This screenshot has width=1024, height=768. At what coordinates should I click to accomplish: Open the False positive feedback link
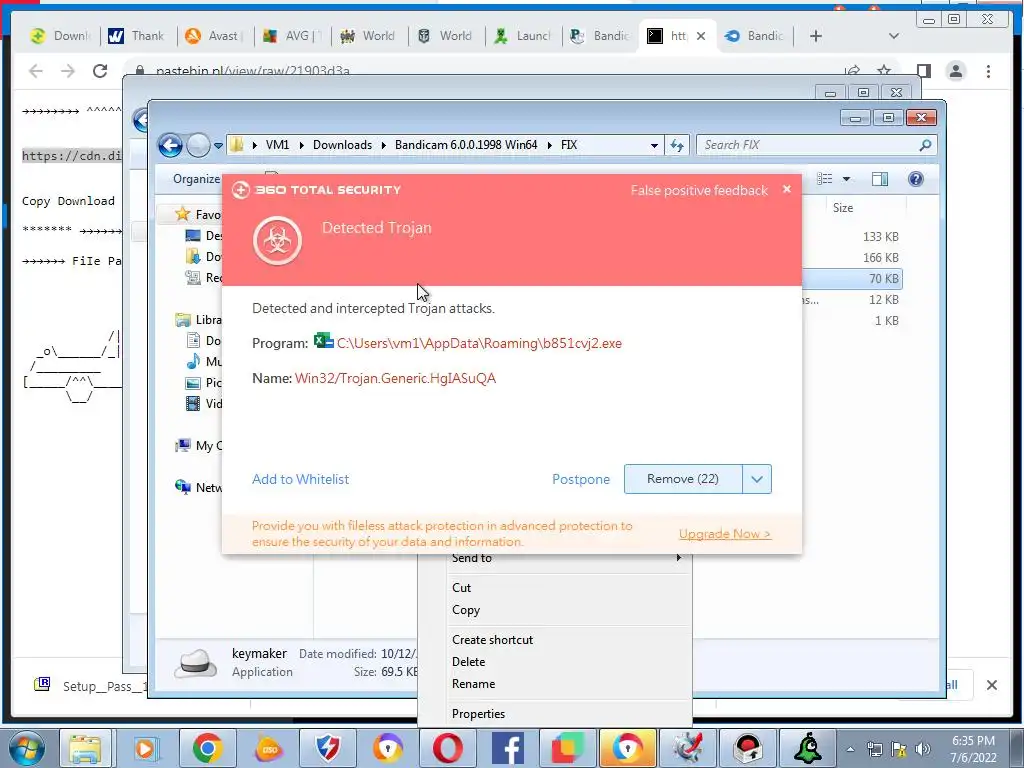coord(699,191)
